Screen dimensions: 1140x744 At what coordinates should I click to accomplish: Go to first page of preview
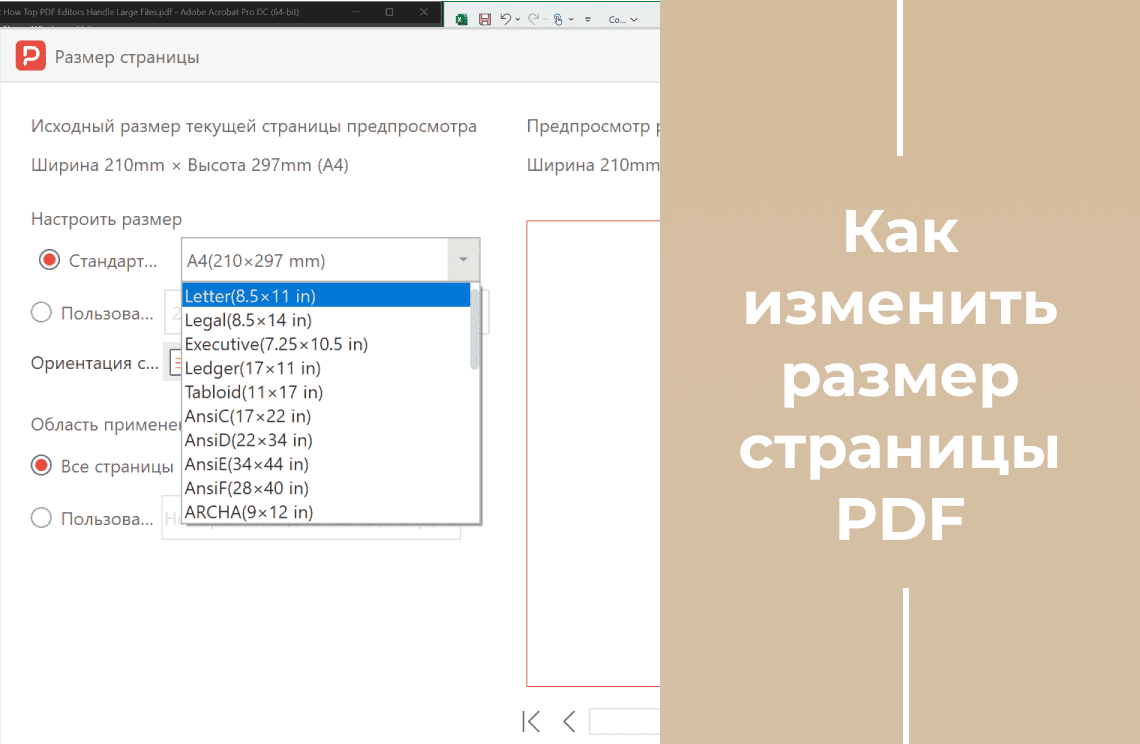[x=532, y=721]
